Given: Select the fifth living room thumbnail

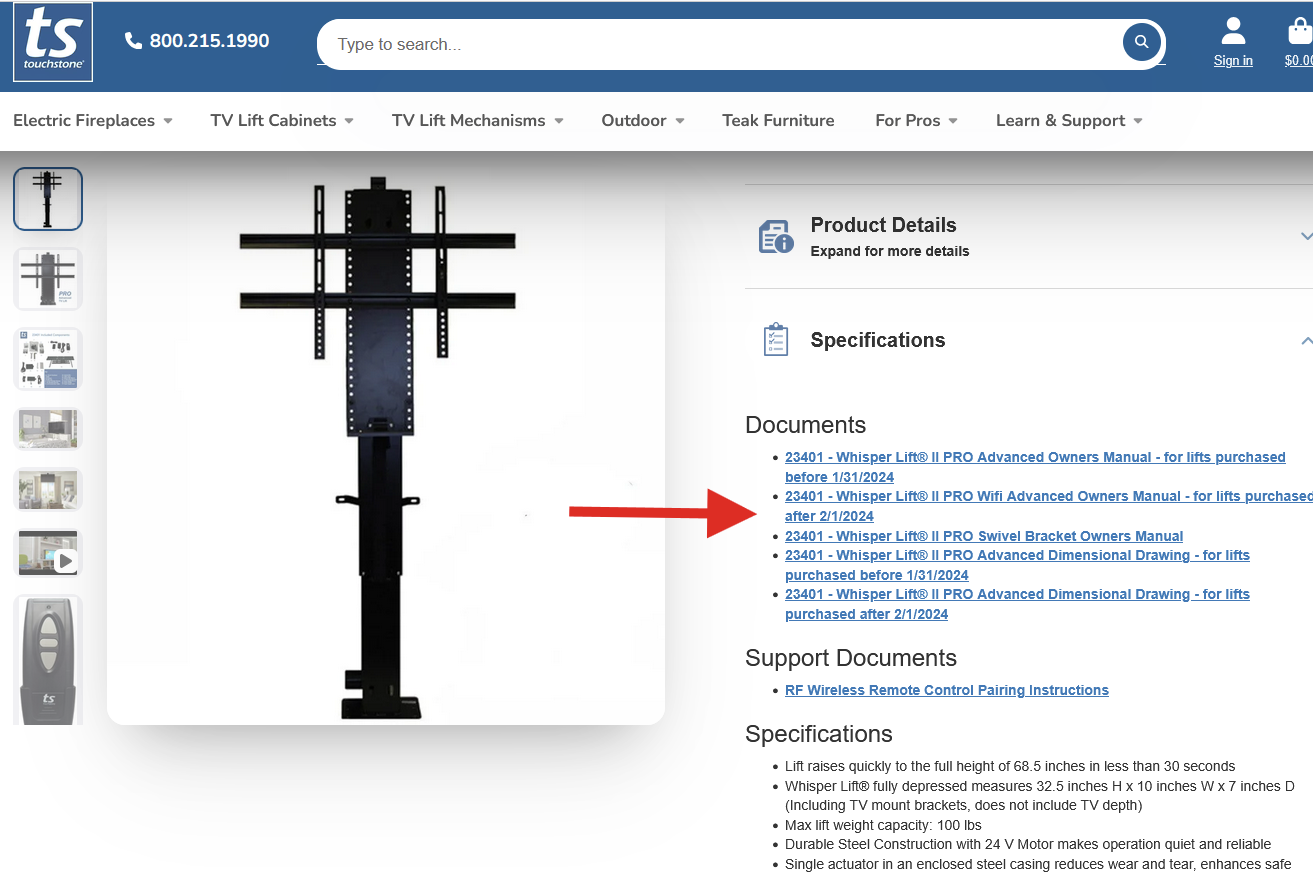Looking at the screenshot, I should click(x=48, y=489).
